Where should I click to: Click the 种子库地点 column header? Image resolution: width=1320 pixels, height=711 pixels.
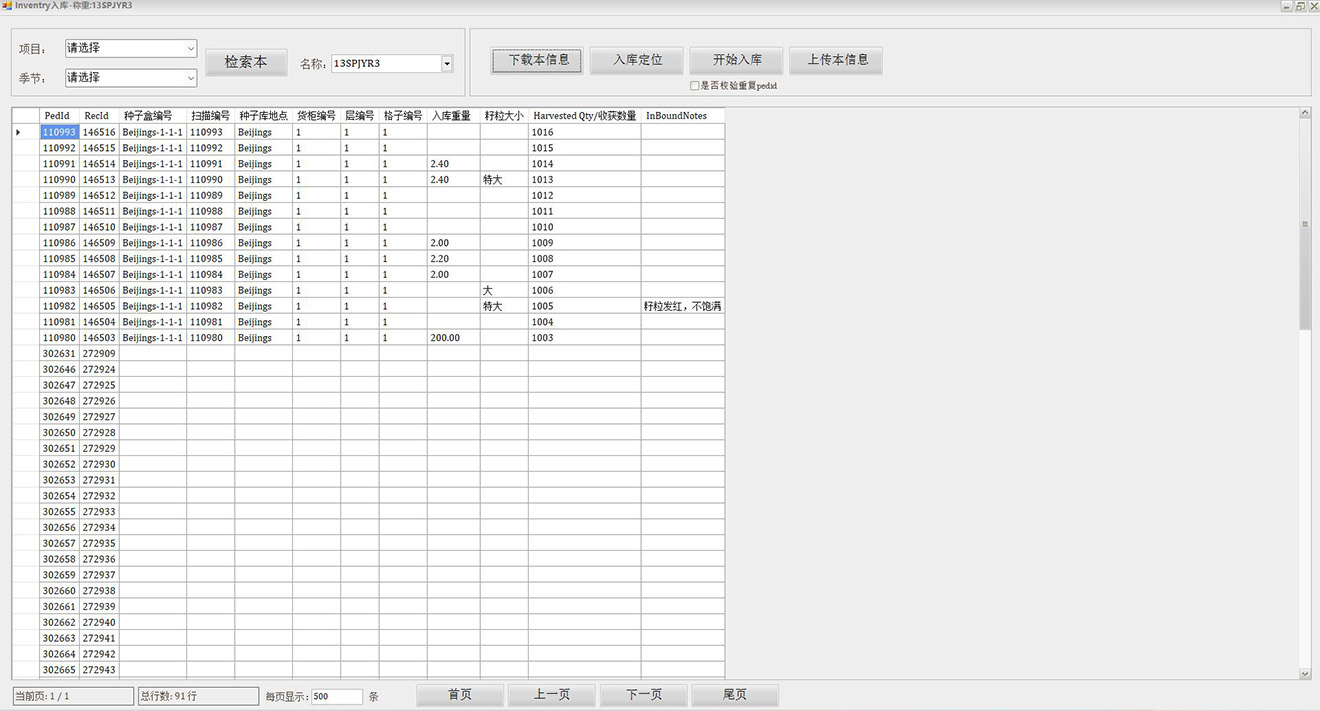coord(263,116)
